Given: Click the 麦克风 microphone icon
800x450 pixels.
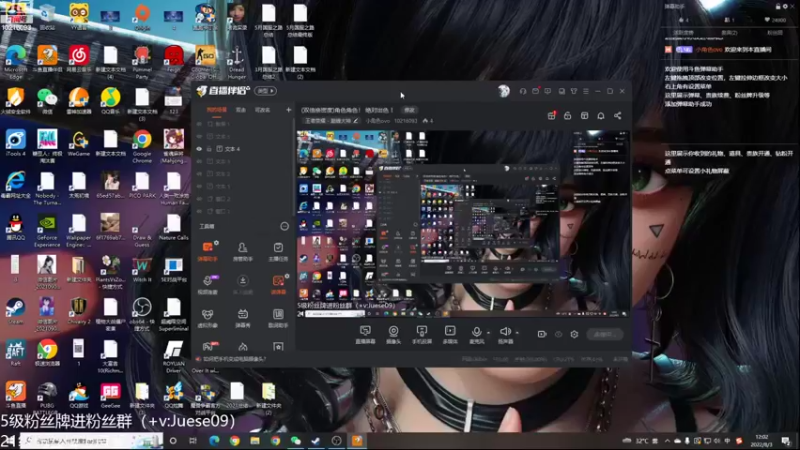Looking at the screenshot, I should [x=476, y=332].
